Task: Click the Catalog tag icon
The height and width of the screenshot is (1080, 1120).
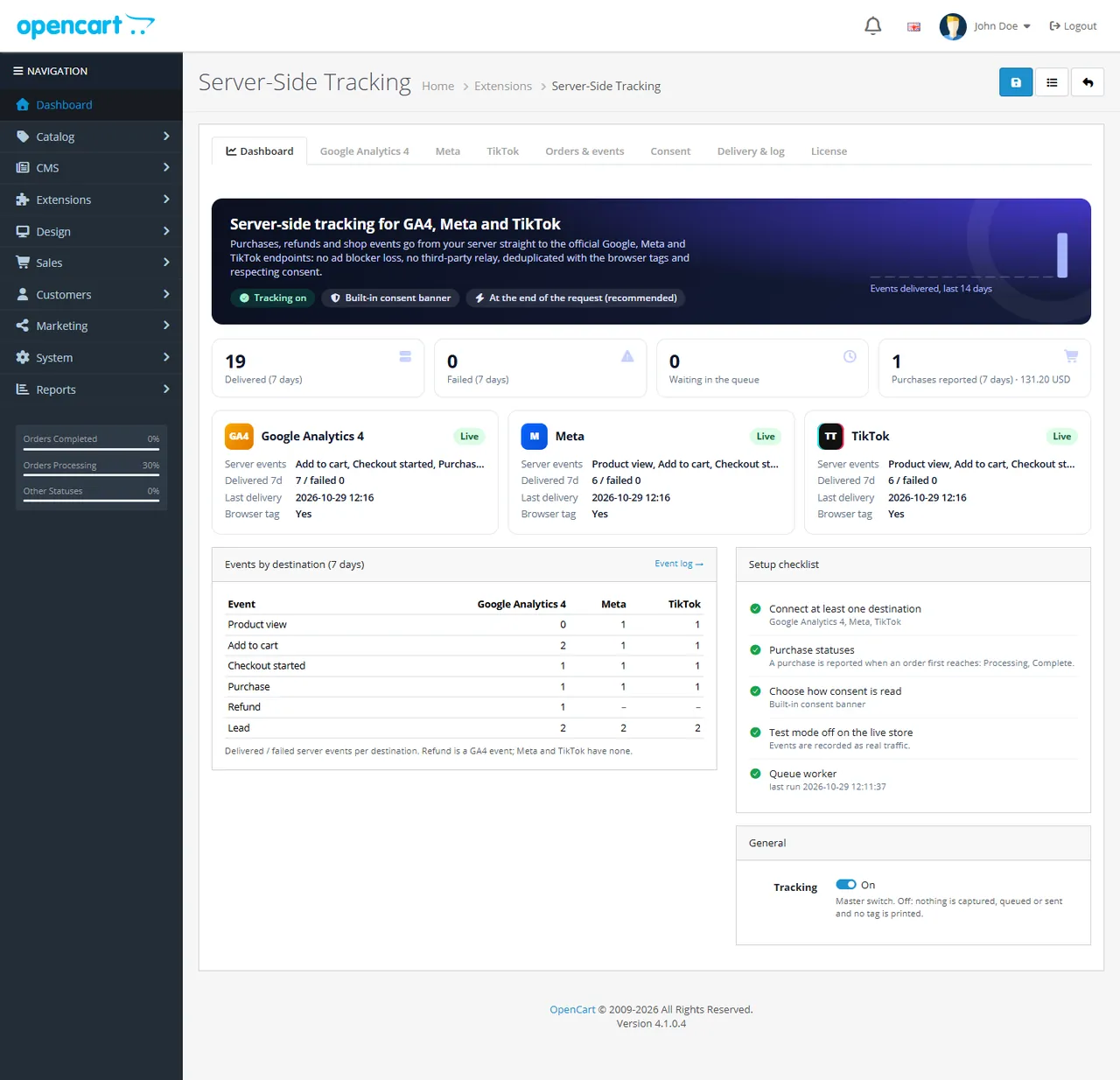Action: pyautogui.click(x=23, y=137)
